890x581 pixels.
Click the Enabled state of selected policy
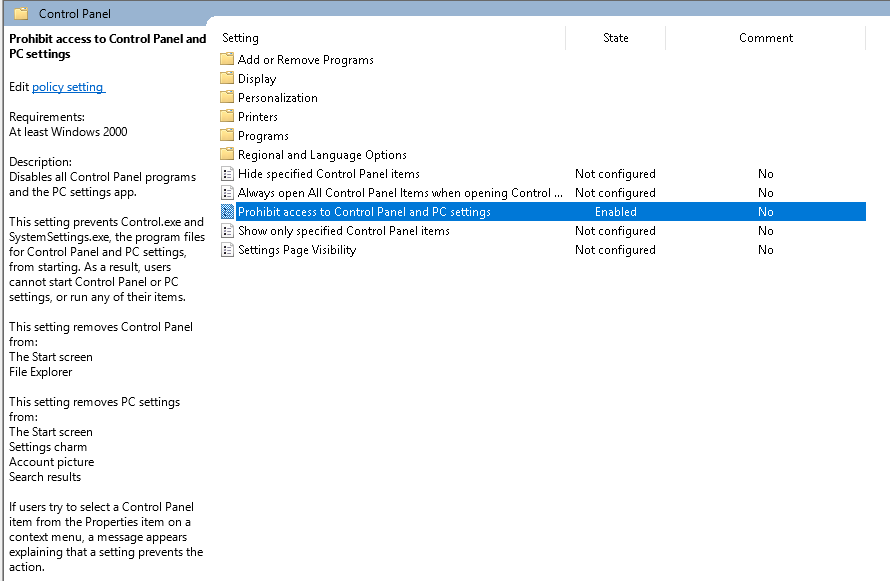coord(615,212)
